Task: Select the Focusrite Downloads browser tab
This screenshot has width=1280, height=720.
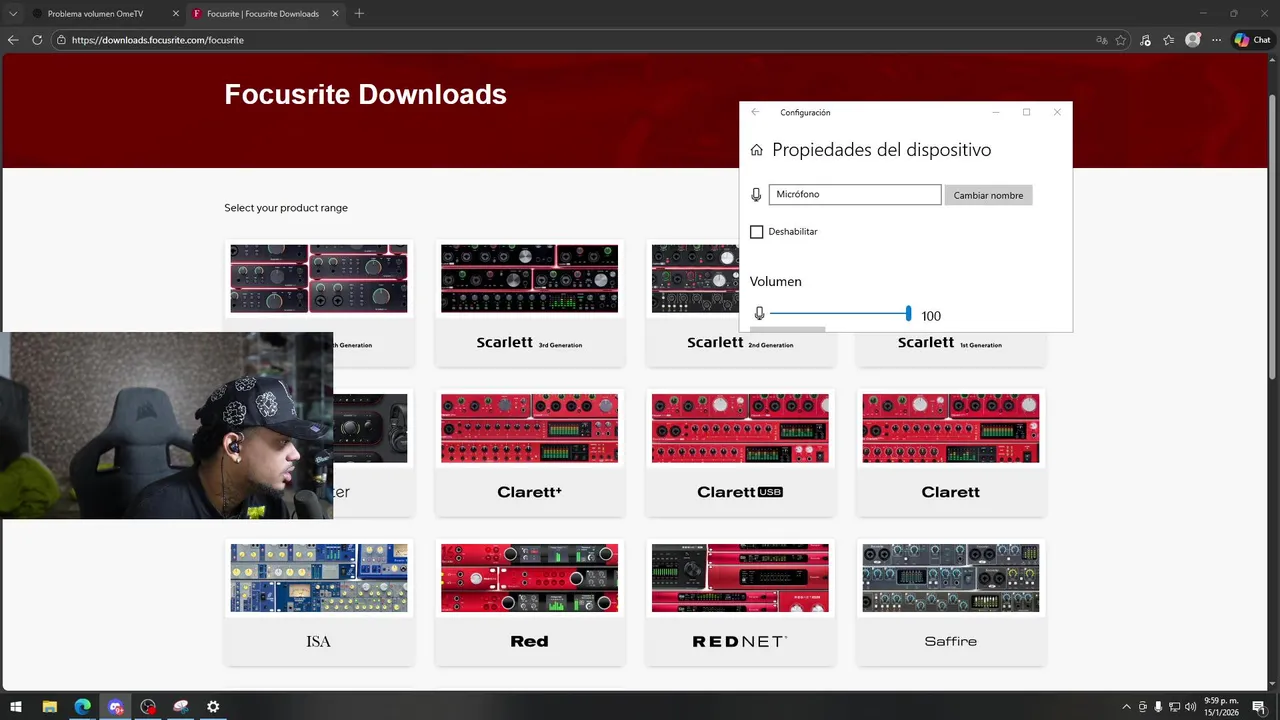Action: click(262, 14)
